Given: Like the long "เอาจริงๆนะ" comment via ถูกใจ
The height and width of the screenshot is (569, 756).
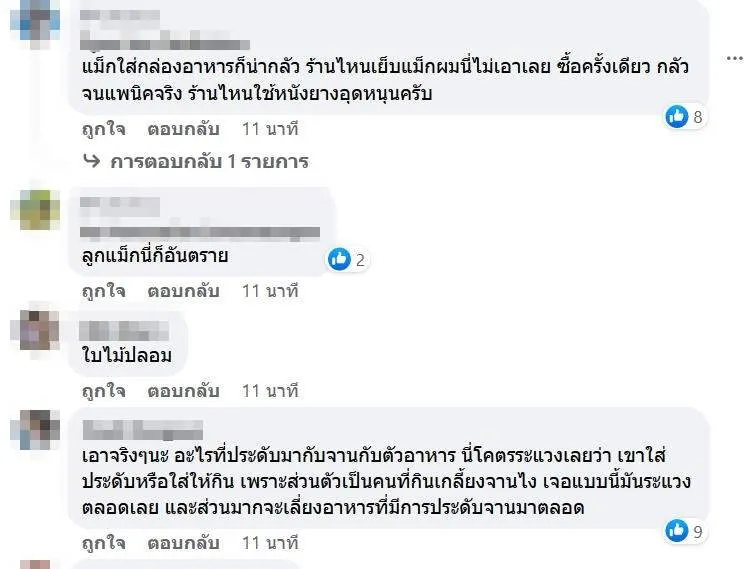Looking at the screenshot, I should (x=103, y=543).
